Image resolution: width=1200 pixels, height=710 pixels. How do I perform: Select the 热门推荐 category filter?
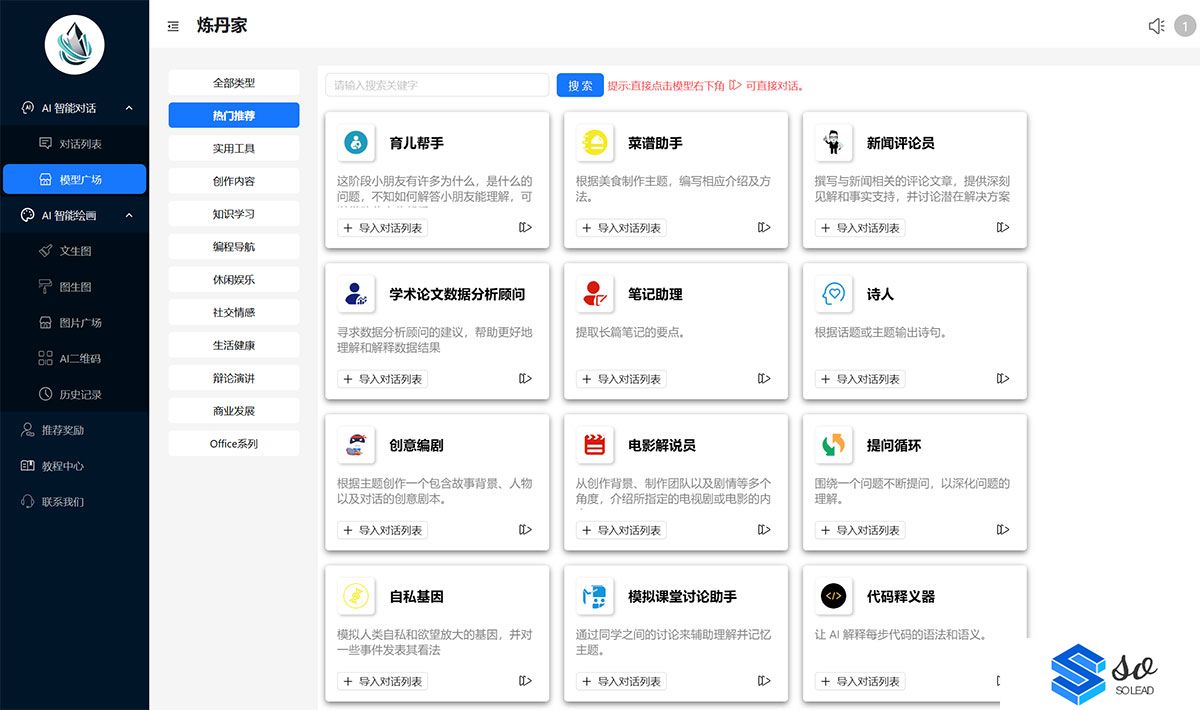pos(234,115)
